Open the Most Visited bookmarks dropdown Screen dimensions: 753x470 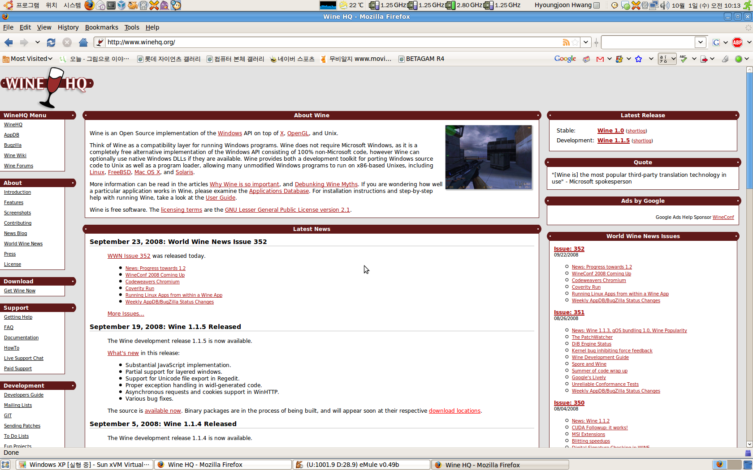coord(27,59)
